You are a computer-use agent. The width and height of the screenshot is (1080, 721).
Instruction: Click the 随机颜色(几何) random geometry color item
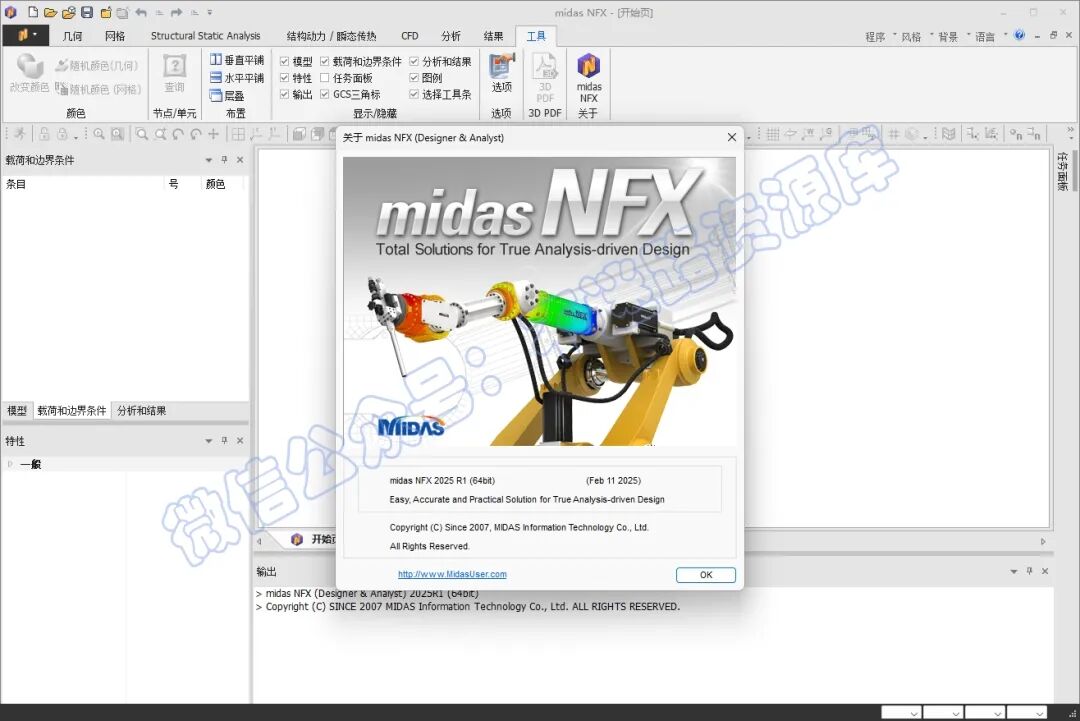[x=97, y=65]
